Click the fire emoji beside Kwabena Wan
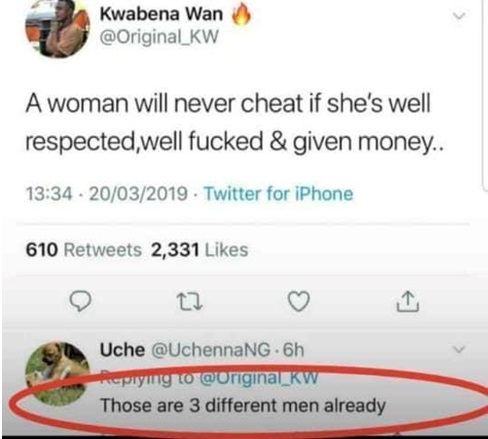Screen dimensions: 488x439 (241, 15)
